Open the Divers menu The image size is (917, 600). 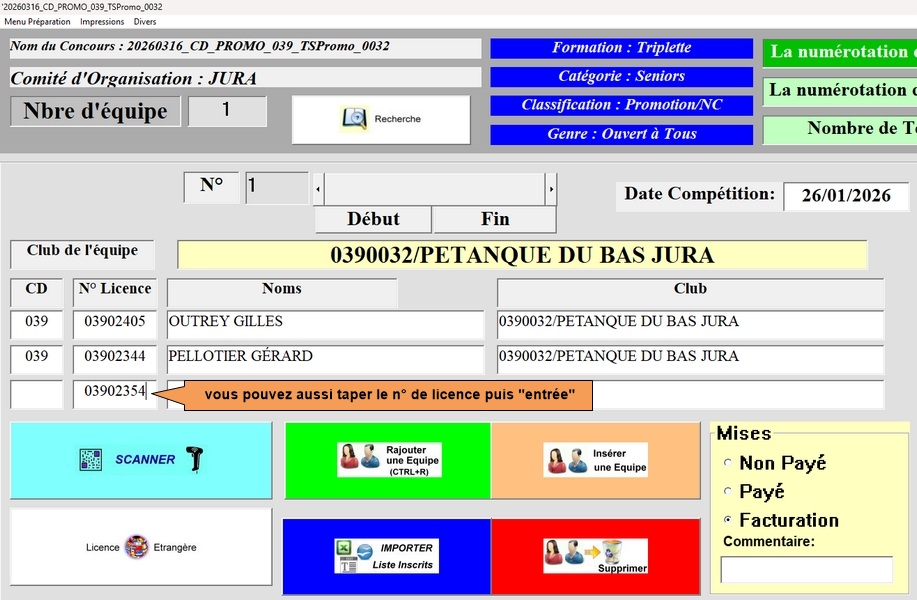click(145, 21)
